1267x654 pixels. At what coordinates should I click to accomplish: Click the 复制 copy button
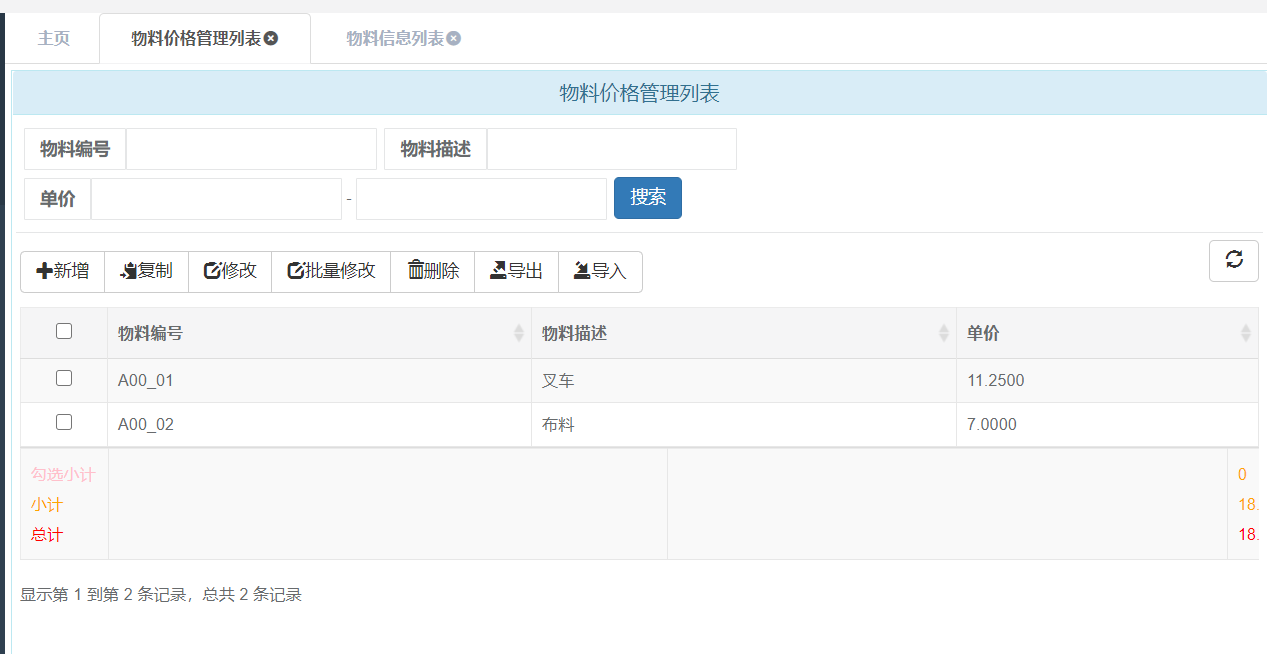pyautogui.click(x=146, y=271)
